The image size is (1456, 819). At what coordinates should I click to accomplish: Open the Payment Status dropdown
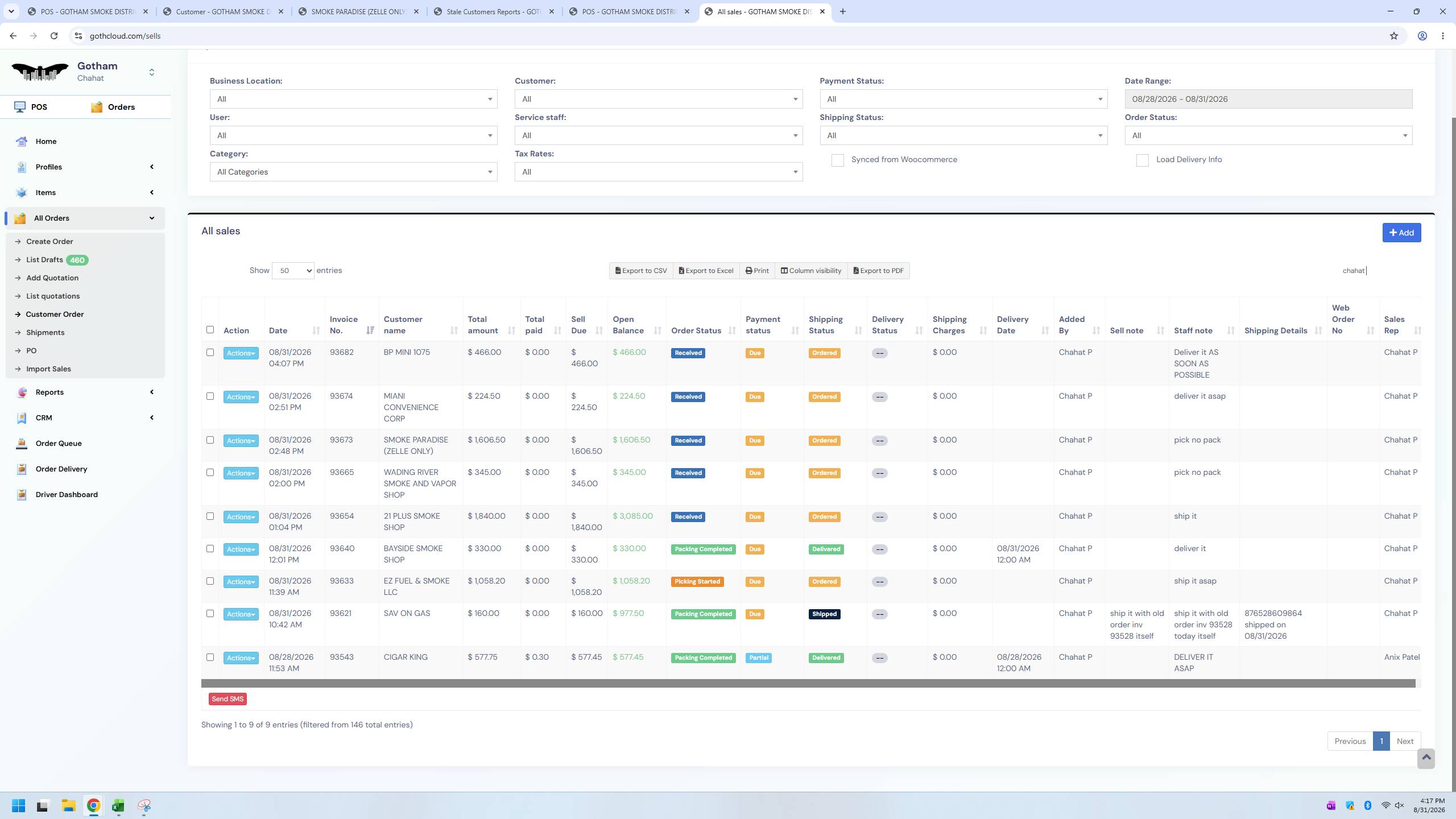(x=963, y=99)
